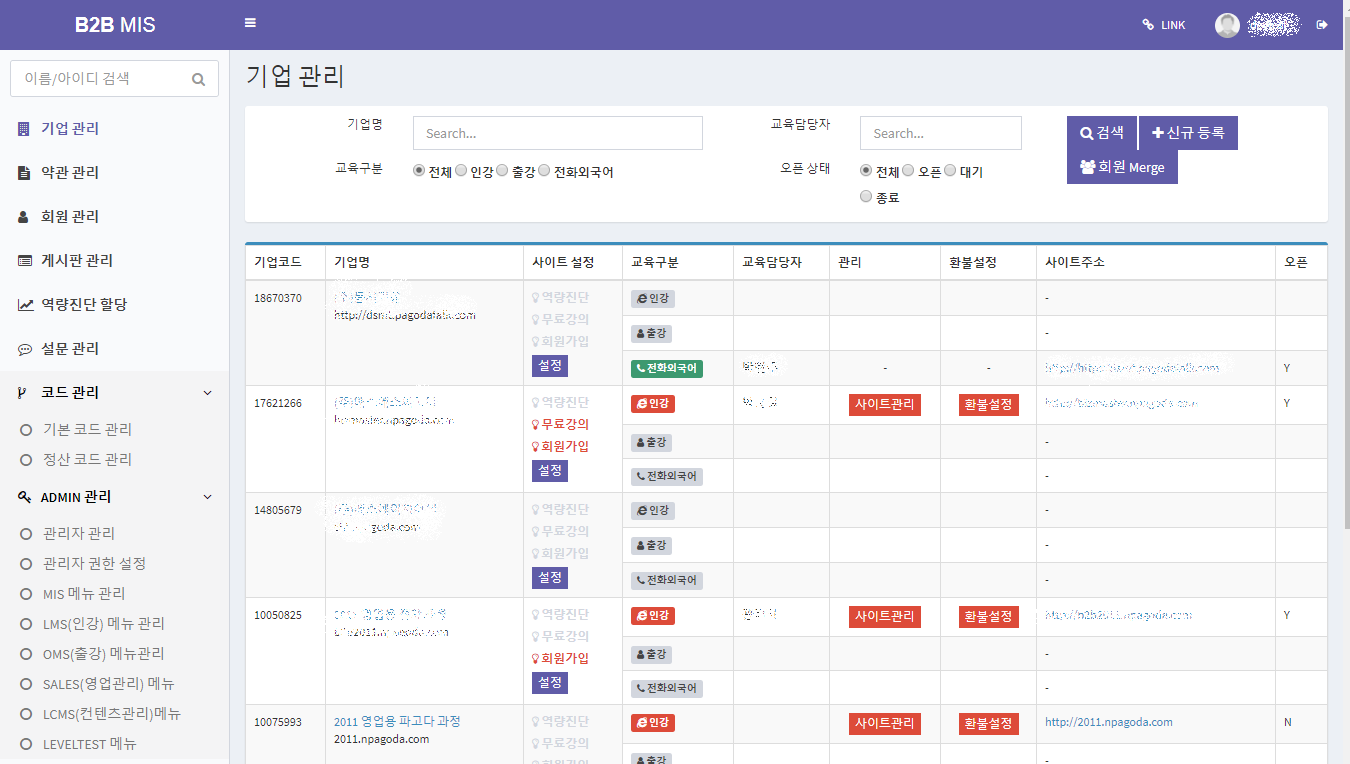Click 역량진단 bulb in row 18670370
Image resolution: width=1350 pixels, height=764 pixels.
click(559, 297)
